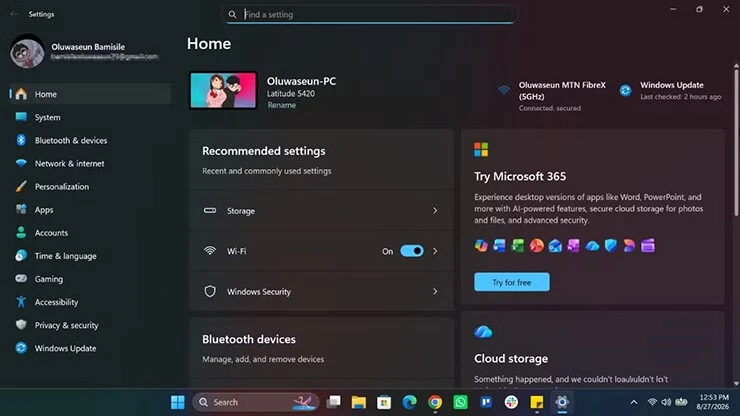The height and width of the screenshot is (416, 740).
Task: Go to Network & internet settings
Action: [90, 163]
